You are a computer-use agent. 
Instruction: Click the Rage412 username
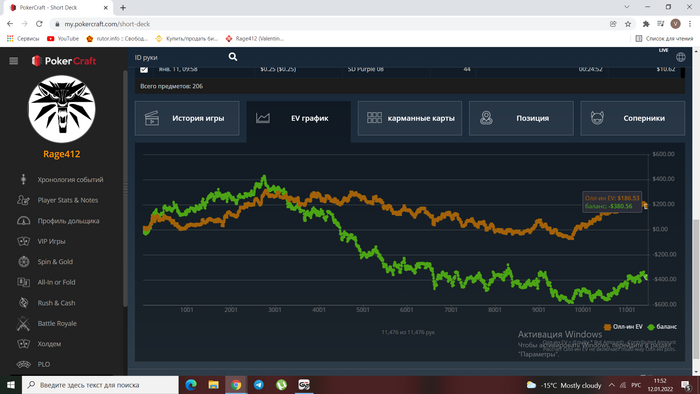62,154
